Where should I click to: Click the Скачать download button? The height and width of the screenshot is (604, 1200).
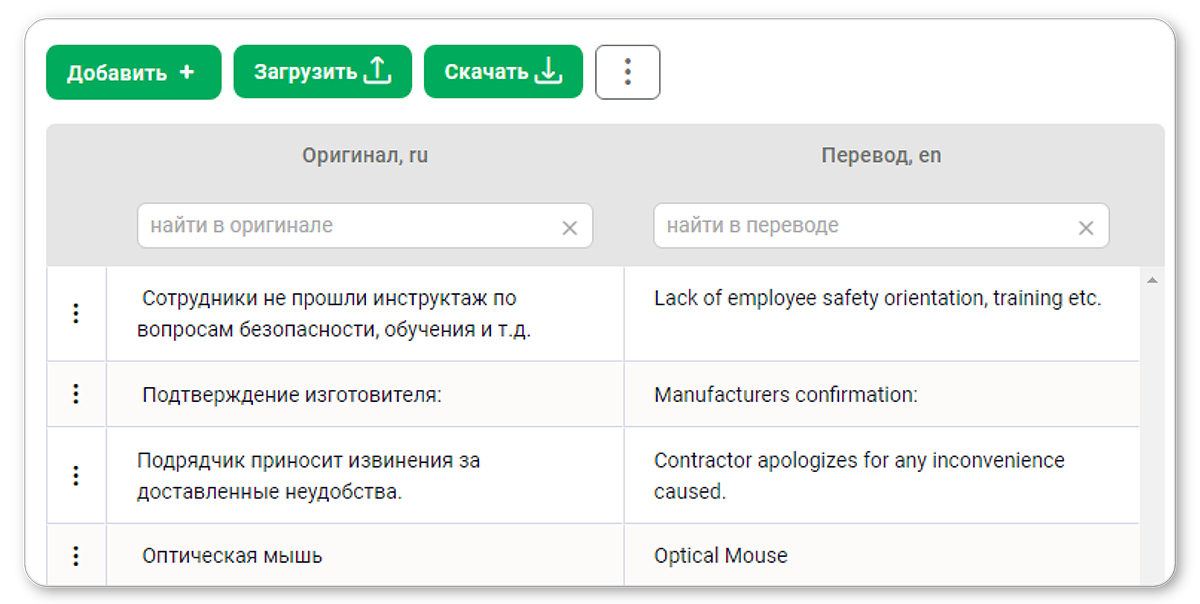click(503, 72)
